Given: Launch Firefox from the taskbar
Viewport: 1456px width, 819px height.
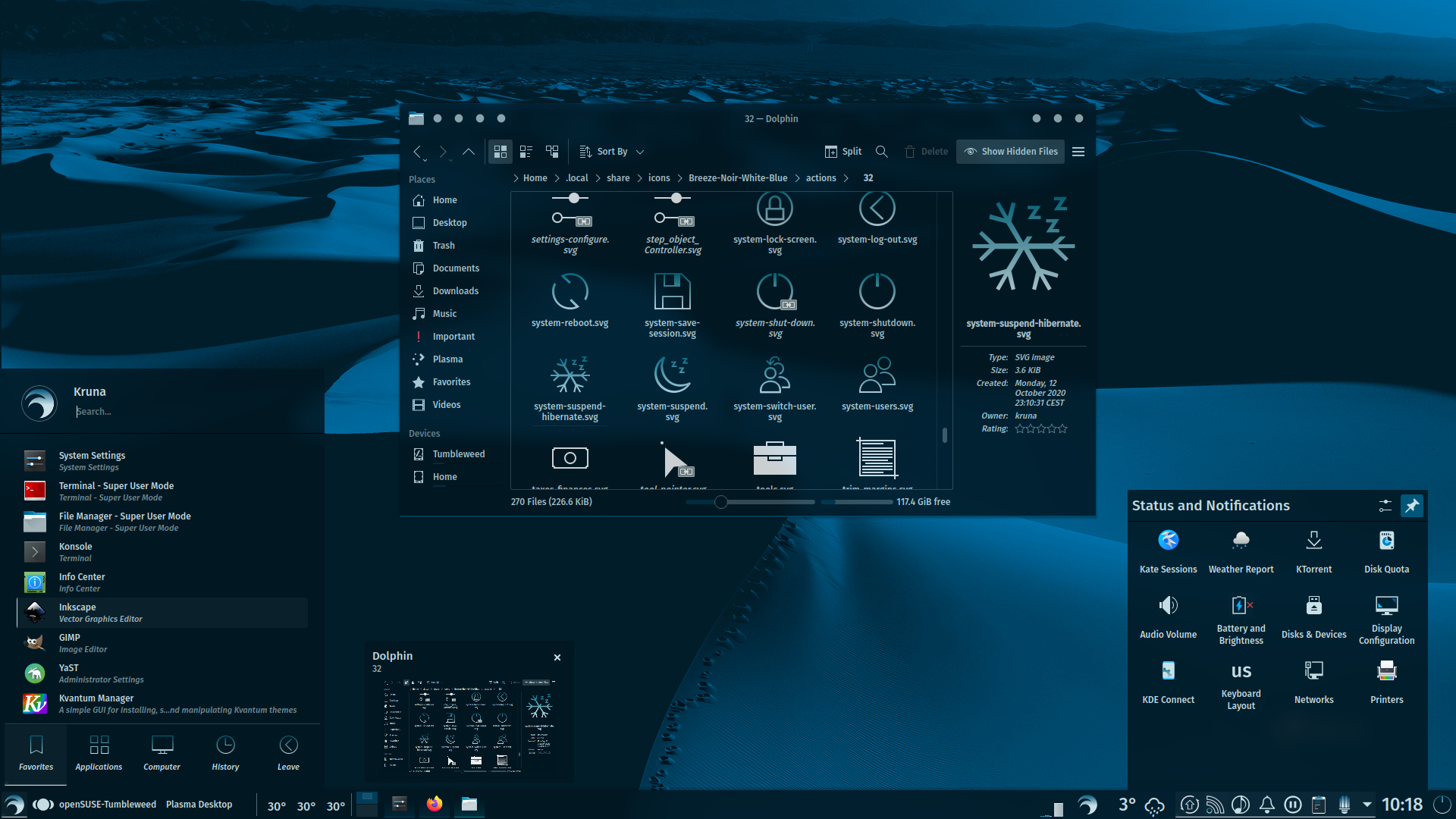Looking at the screenshot, I should click(x=435, y=804).
